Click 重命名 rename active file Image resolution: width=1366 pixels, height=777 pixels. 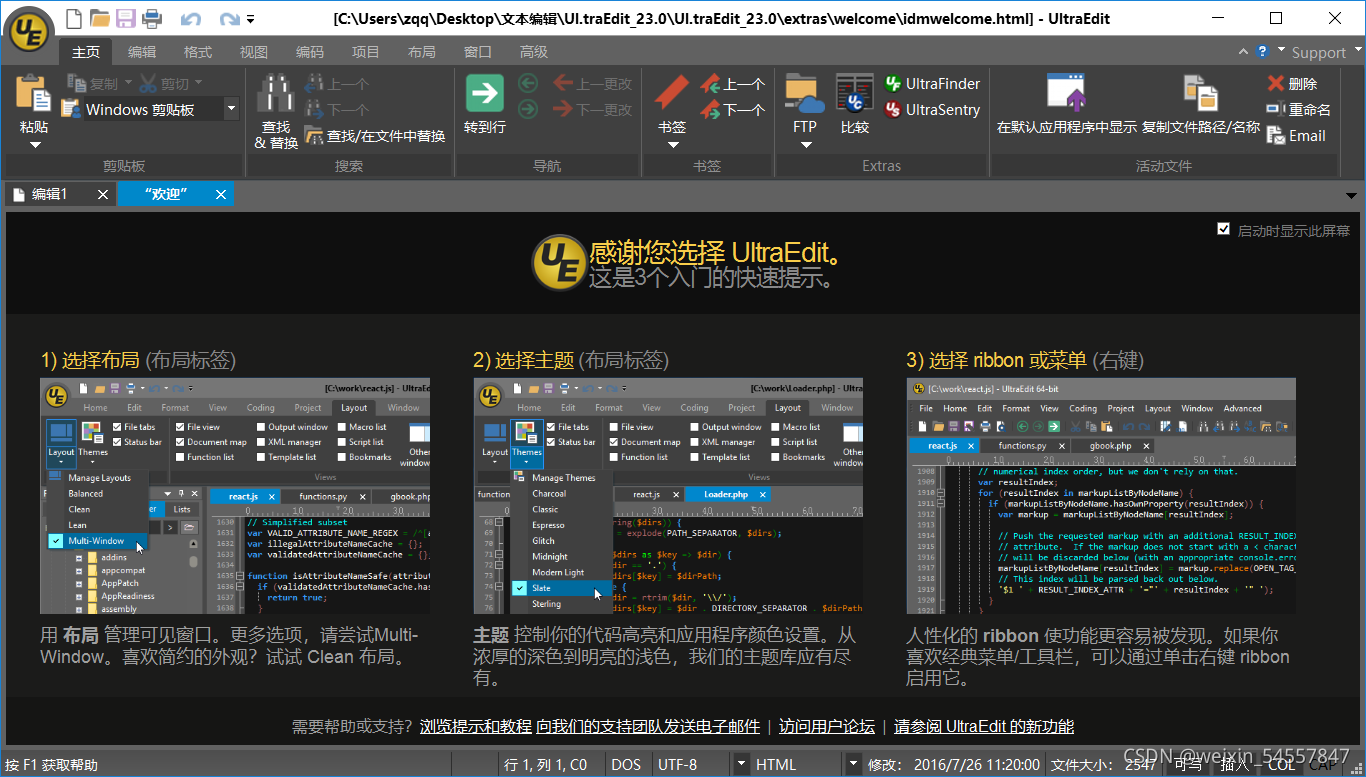click(x=1298, y=110)
